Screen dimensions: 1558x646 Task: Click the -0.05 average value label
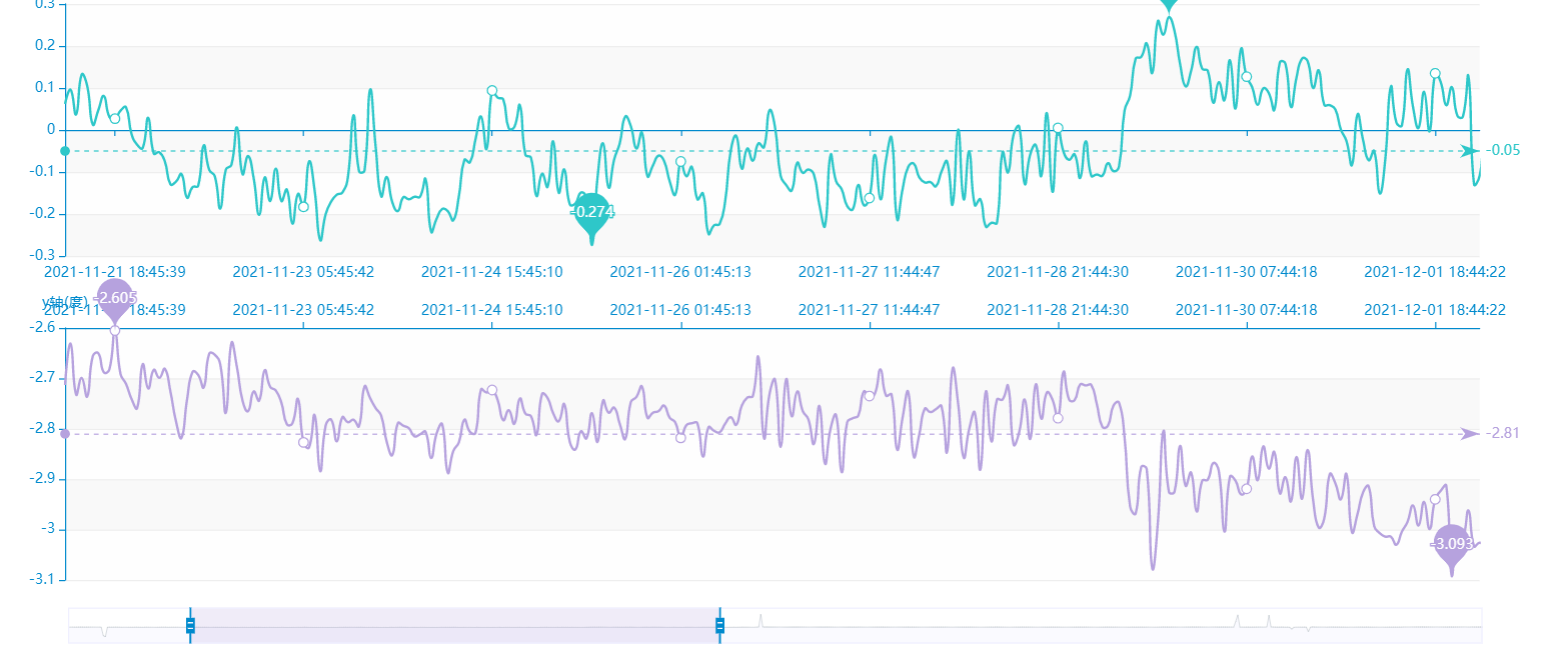[1503, 151]
